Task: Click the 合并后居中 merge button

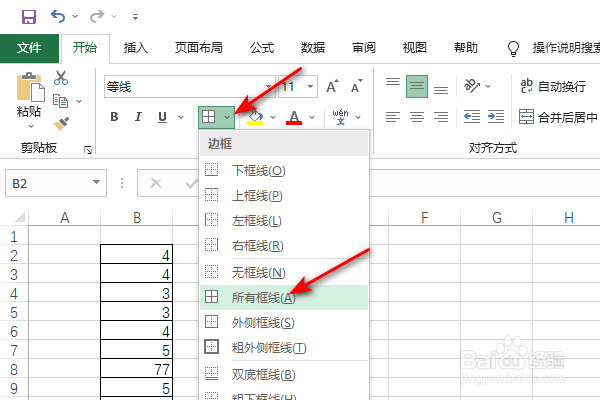Action: (559, 117)
